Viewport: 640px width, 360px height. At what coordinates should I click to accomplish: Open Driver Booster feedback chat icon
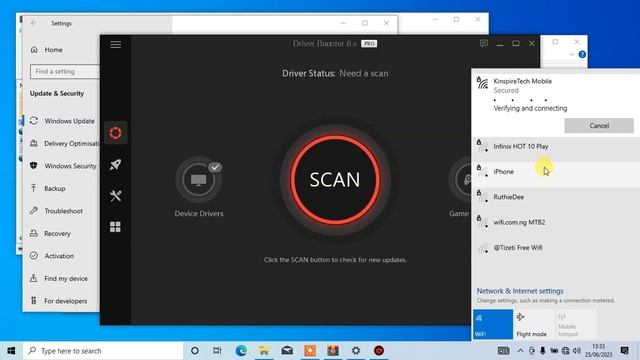click(x=484, y=43)
